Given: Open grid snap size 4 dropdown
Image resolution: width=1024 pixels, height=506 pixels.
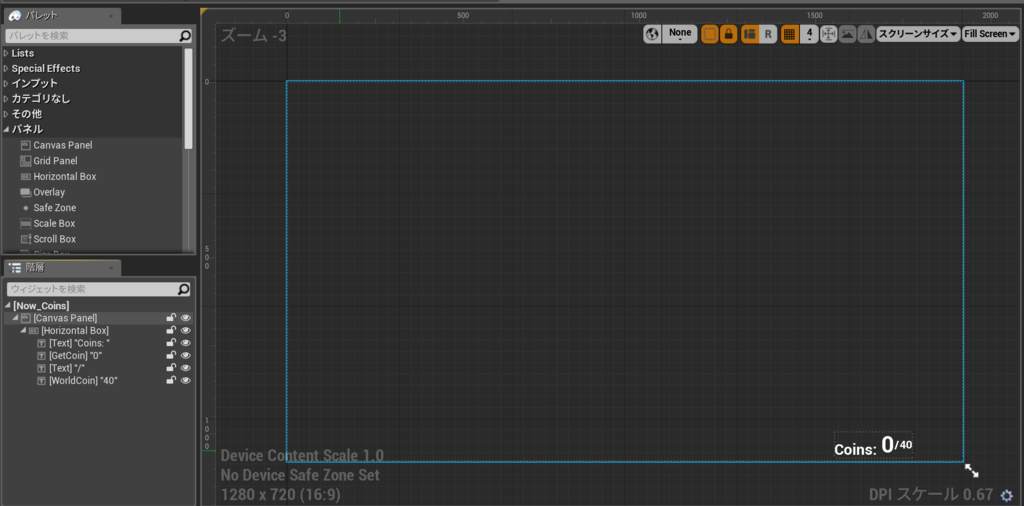Looking at the screenshot, I should click(x=809, y=34).
